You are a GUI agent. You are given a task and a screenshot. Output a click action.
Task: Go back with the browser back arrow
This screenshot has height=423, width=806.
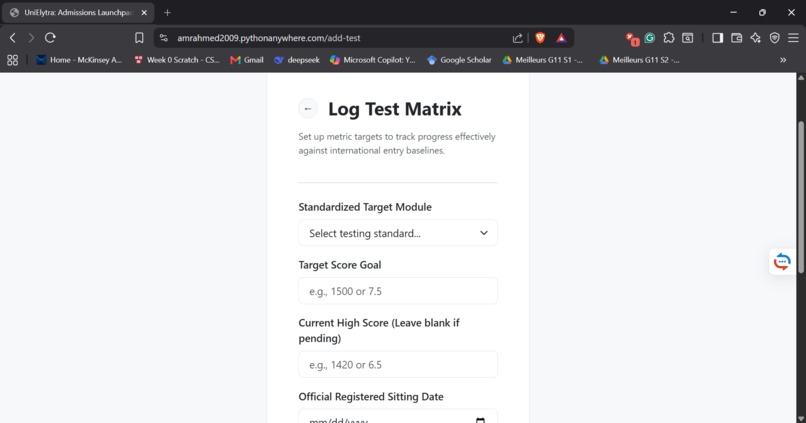(13, 38)
